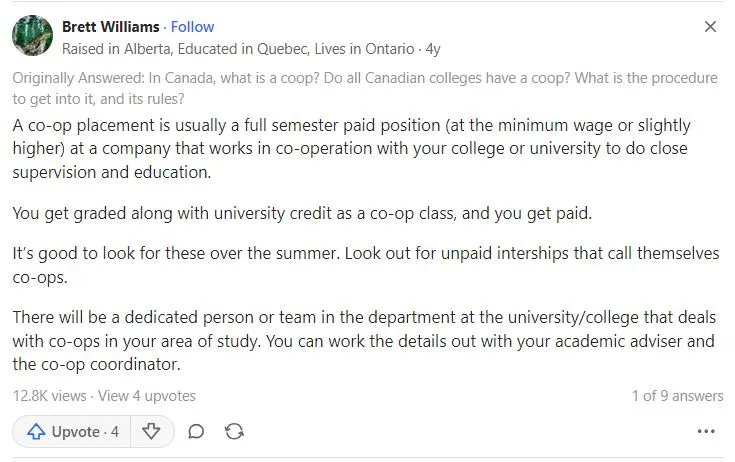Follow Brett Williams

coord(192,27)
